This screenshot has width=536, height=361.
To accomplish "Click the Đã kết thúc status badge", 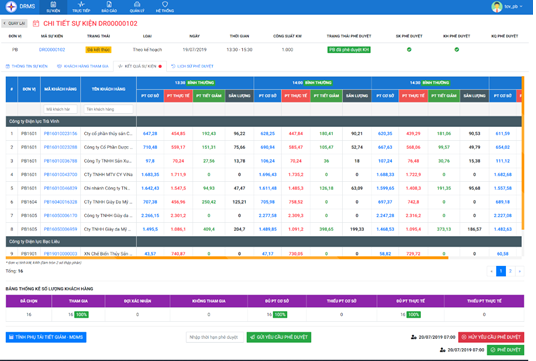I will tap(98, 50).
